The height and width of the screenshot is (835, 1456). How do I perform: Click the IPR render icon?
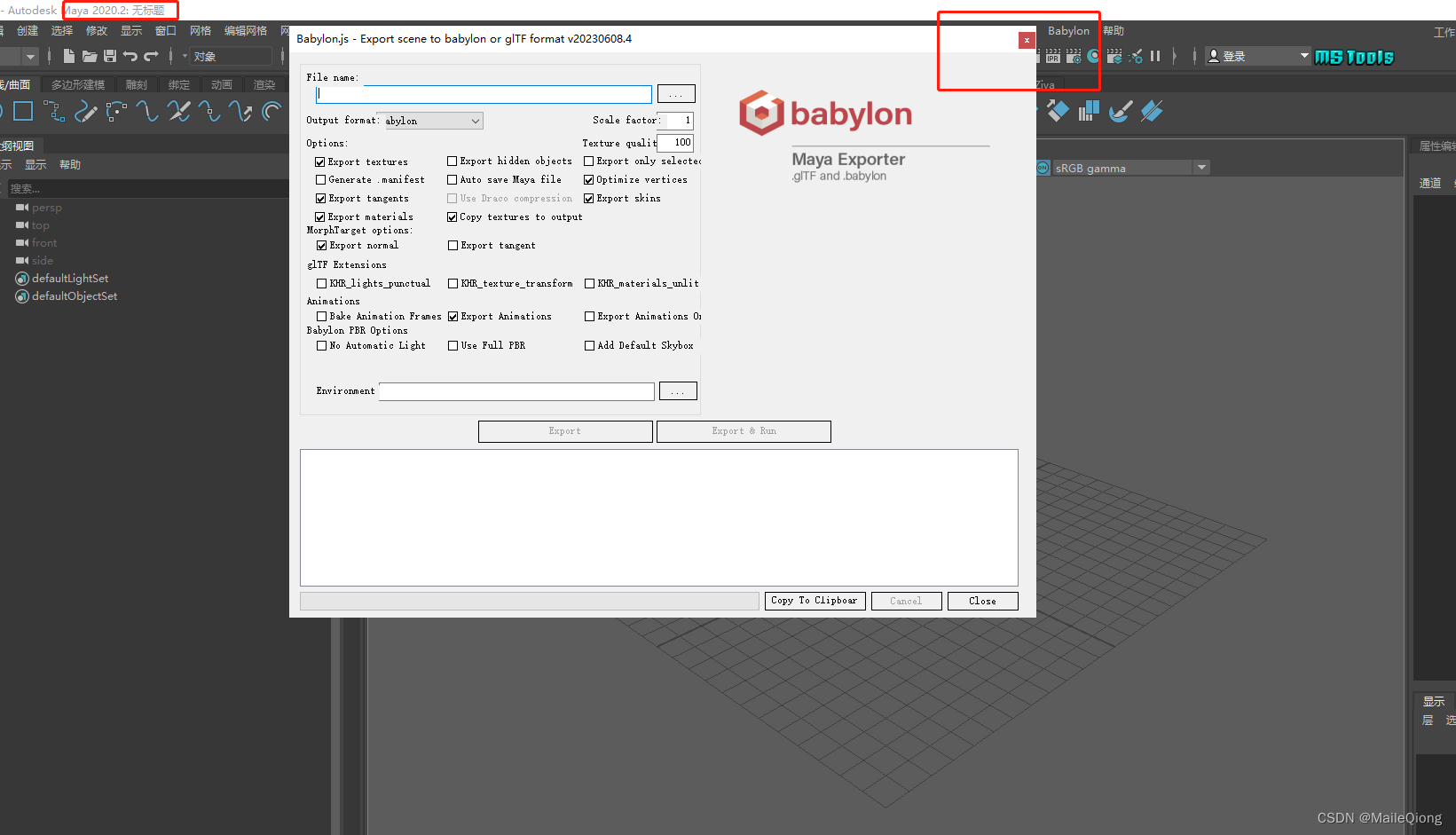point(1053,56)
